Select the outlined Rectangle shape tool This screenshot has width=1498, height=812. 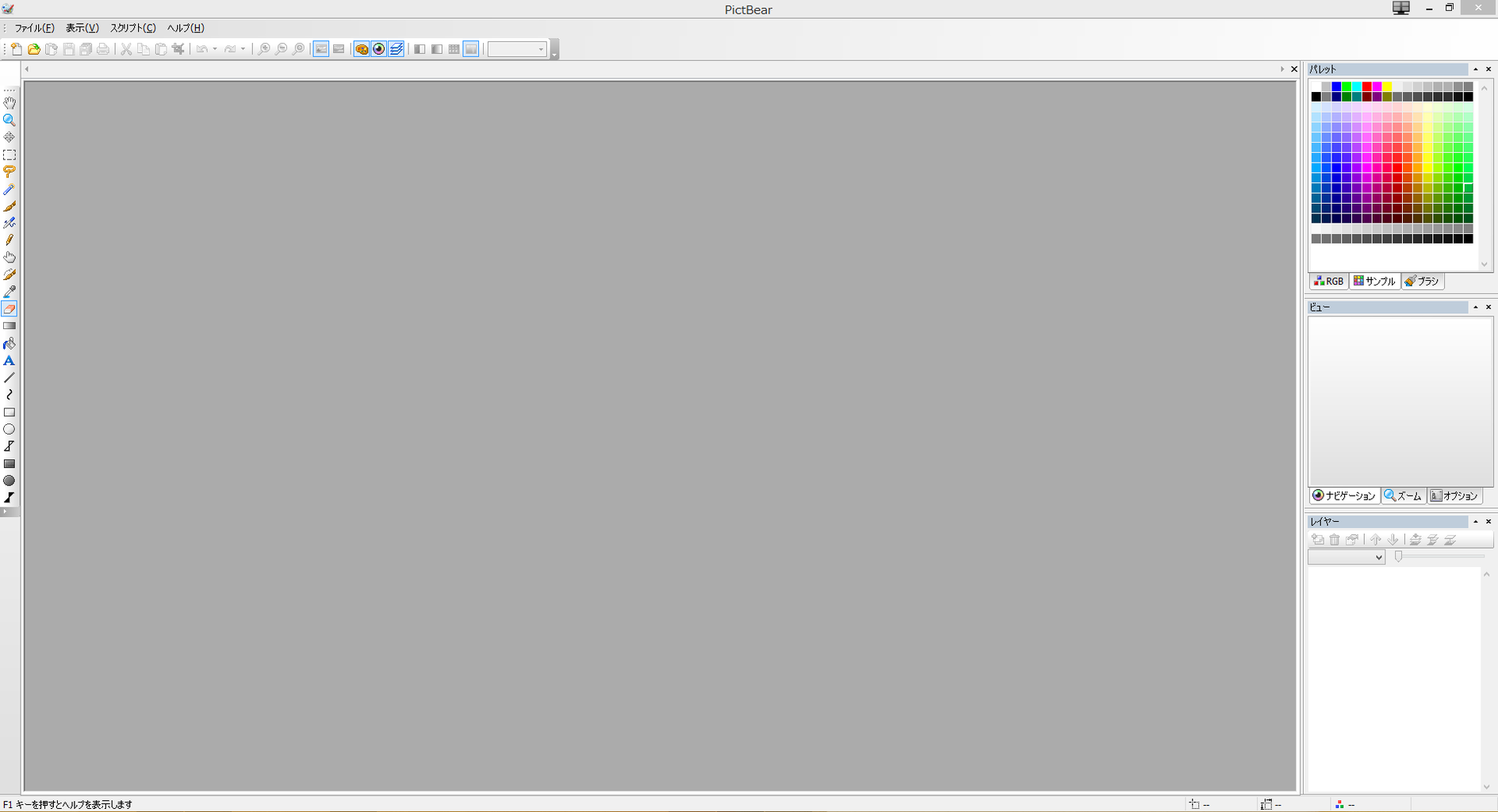point(10,412)
